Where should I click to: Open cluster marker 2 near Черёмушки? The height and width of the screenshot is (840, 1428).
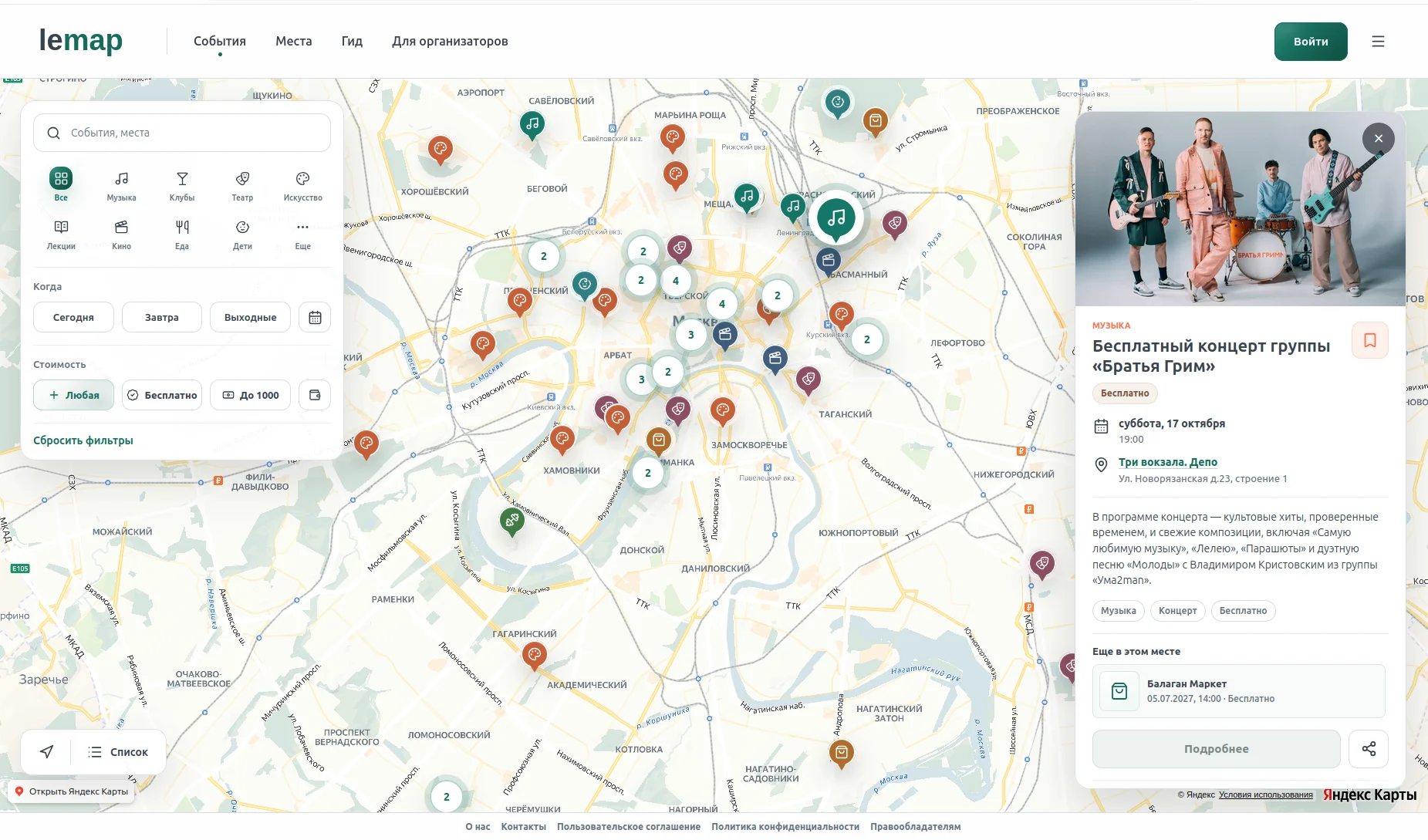[x=447, y=797]
